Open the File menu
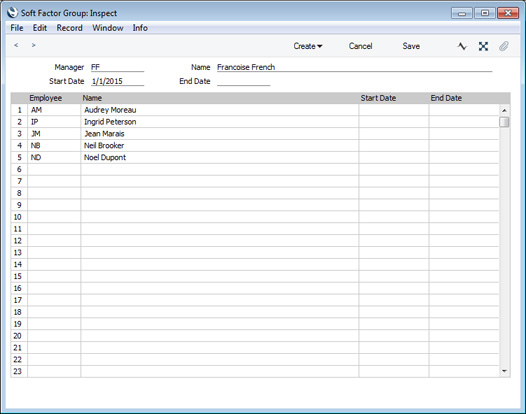The width and height of the screenshot is (526, 414). [17, 28]
